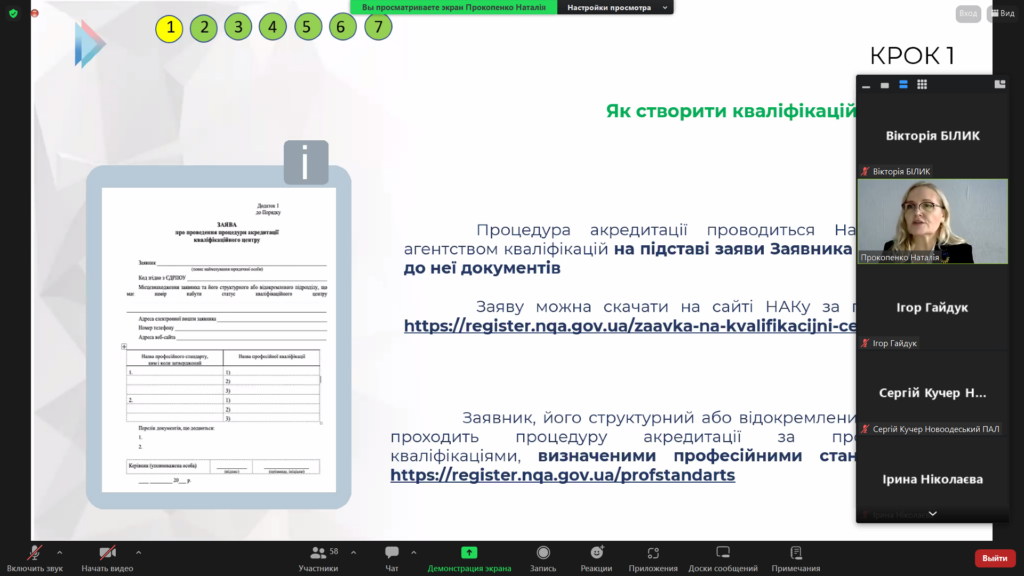The height and width of the screenshot is (576, 1024).
Task: Click the red Выйти button
Action: point(994,558)
